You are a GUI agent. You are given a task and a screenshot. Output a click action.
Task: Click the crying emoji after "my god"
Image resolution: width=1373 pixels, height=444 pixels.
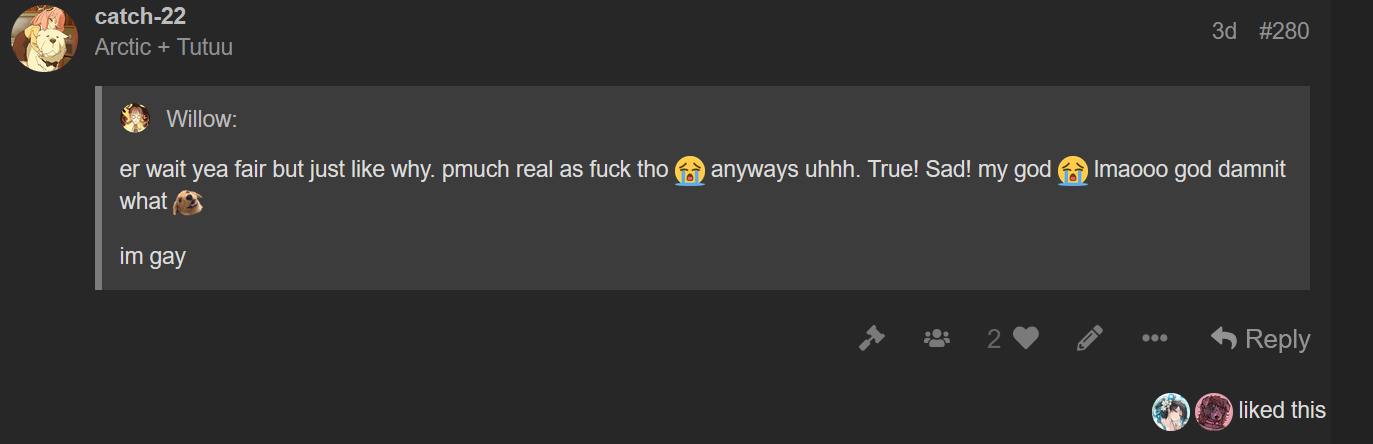point(1072,170)
